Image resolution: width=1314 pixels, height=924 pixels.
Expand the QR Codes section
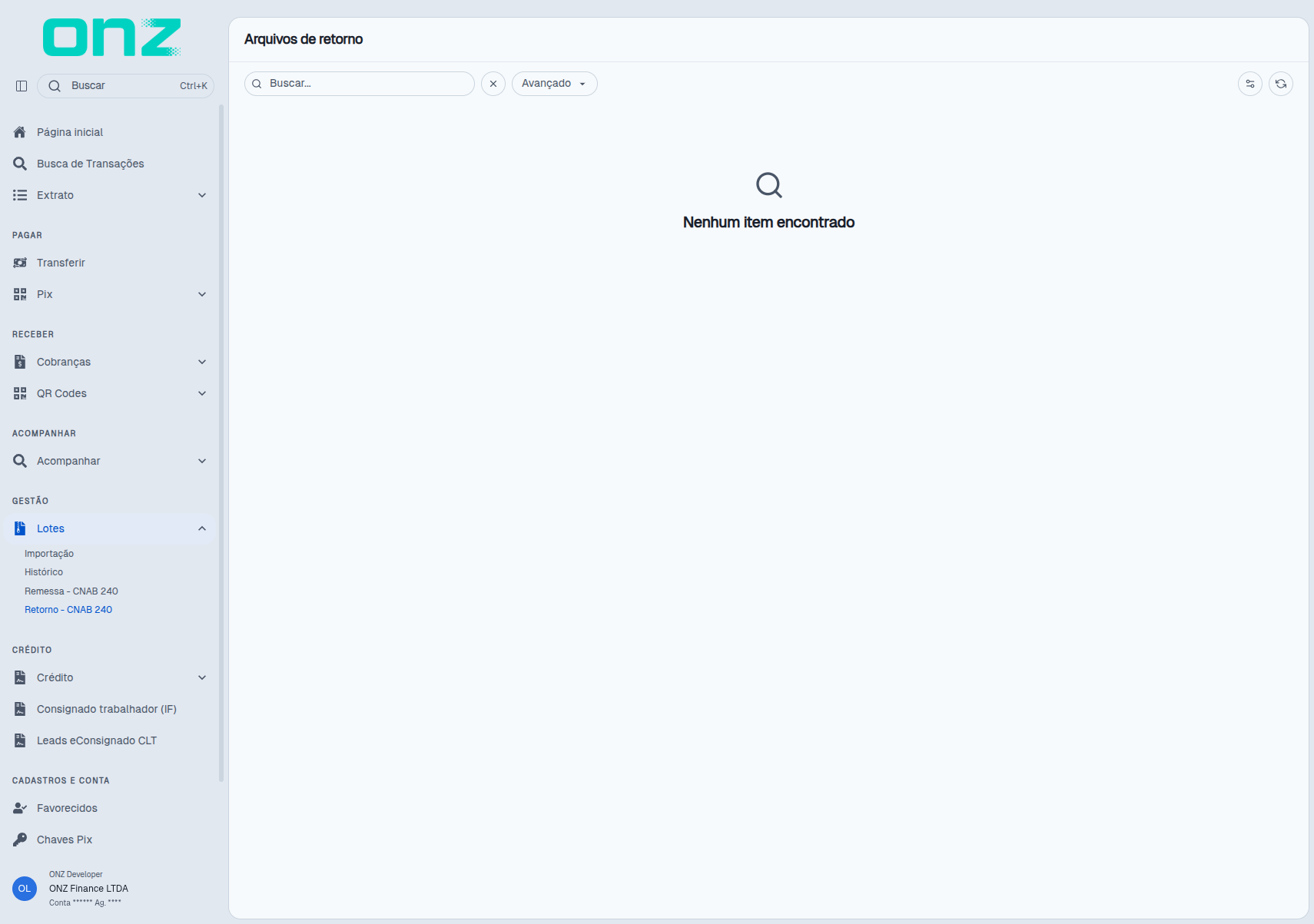coord(202,393)
